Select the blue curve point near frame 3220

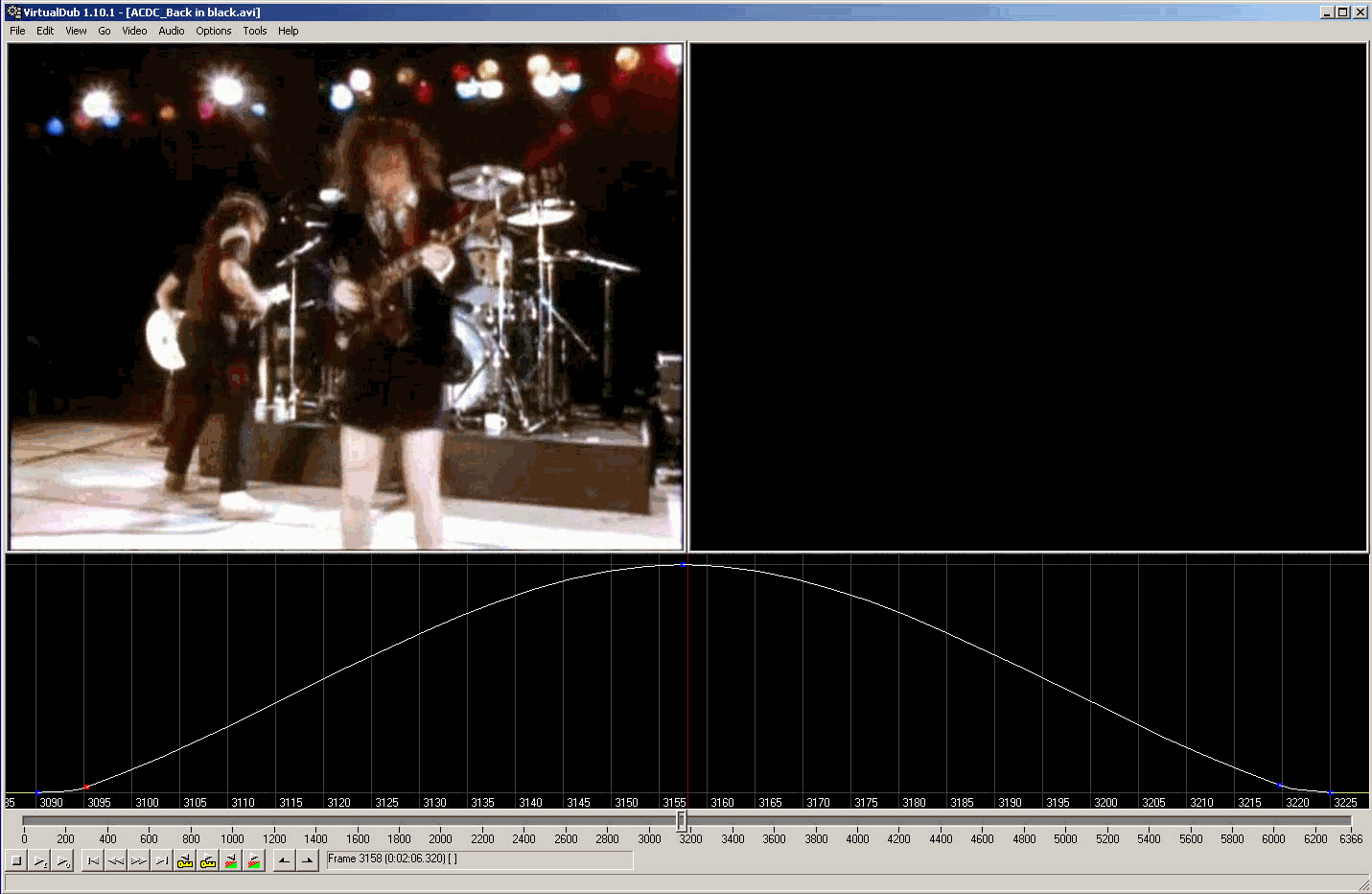coord(1280,786)
